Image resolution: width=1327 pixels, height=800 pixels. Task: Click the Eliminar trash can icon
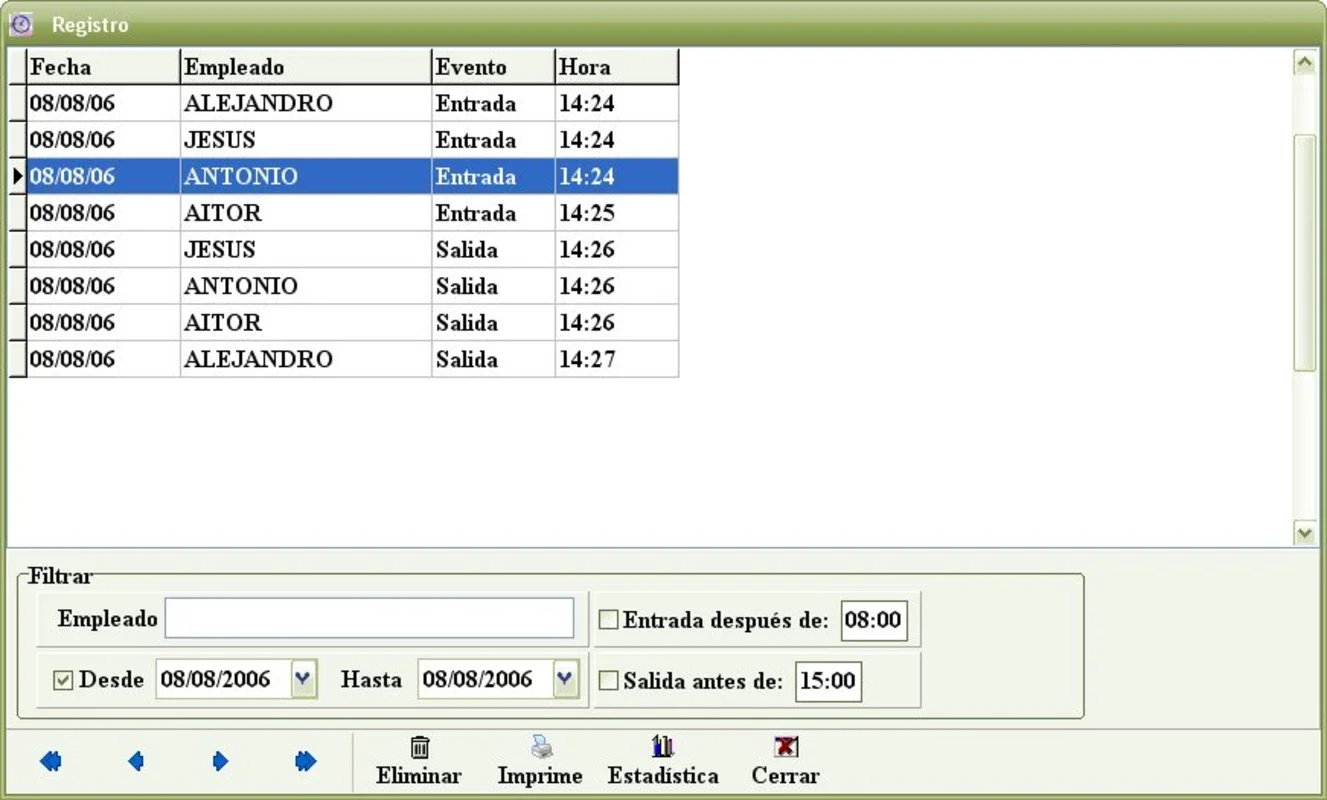(420, 747)
